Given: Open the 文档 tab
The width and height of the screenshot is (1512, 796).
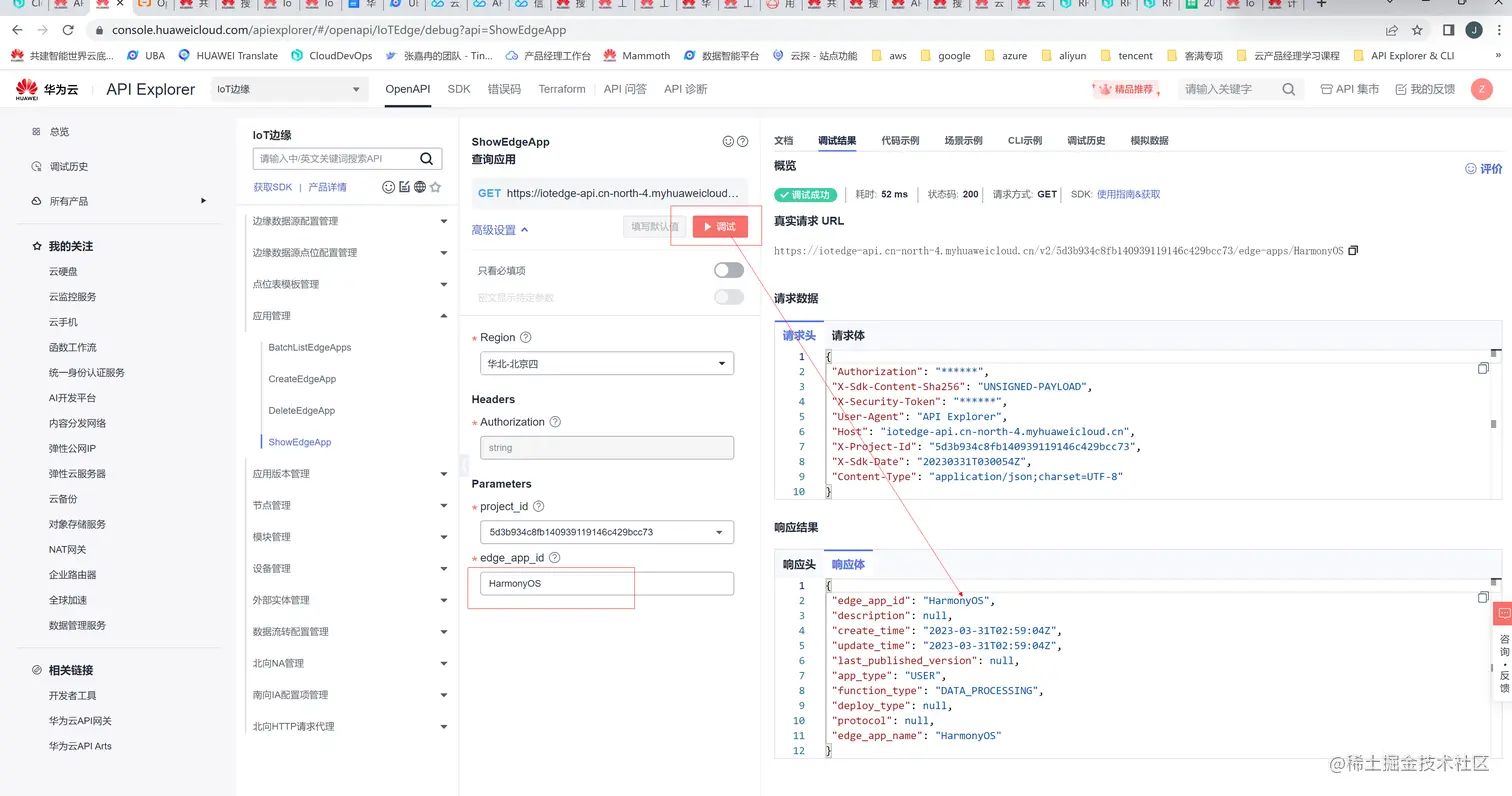Looking at the screenshot, I should tap(783, 141).
